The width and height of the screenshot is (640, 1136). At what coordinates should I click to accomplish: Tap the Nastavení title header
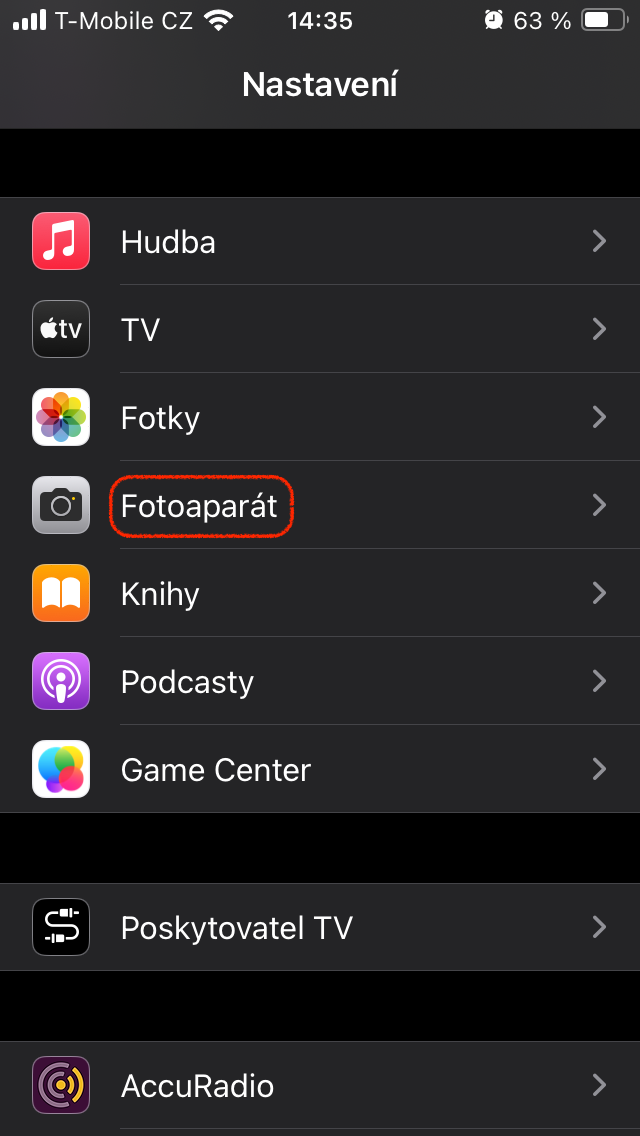pos(320,85)
